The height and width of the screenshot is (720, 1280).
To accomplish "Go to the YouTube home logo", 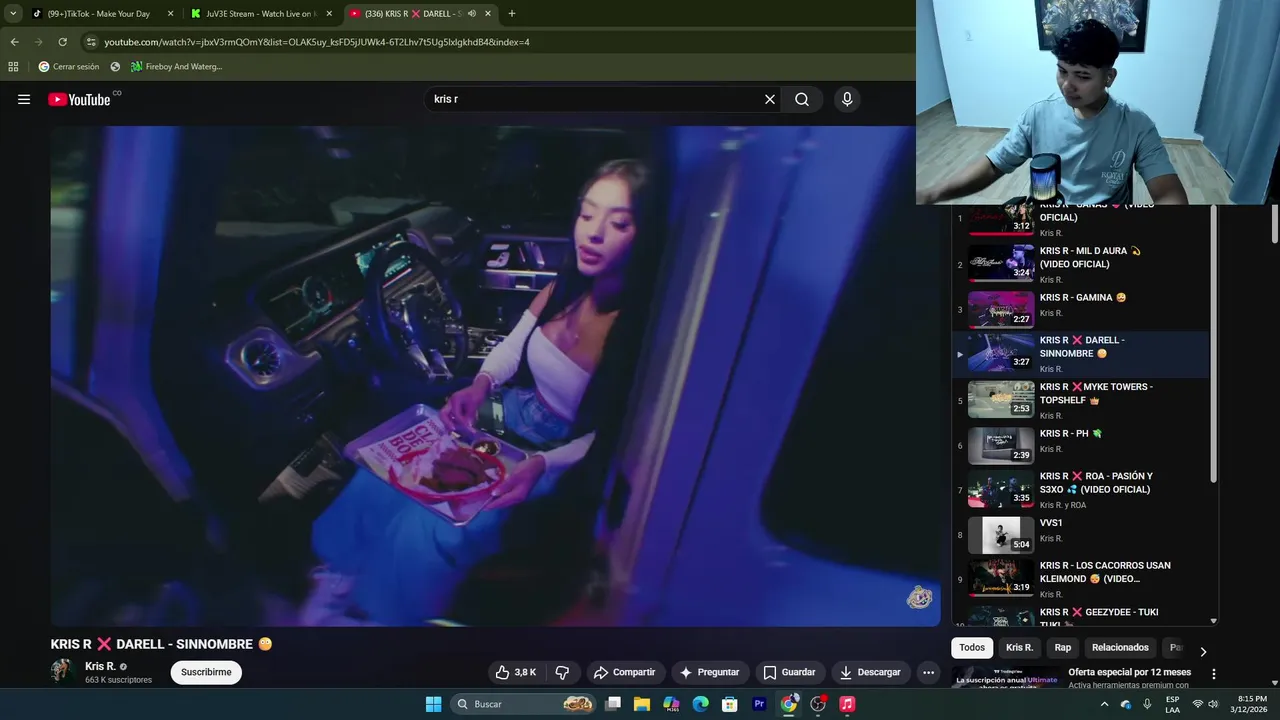I will 79,99.
